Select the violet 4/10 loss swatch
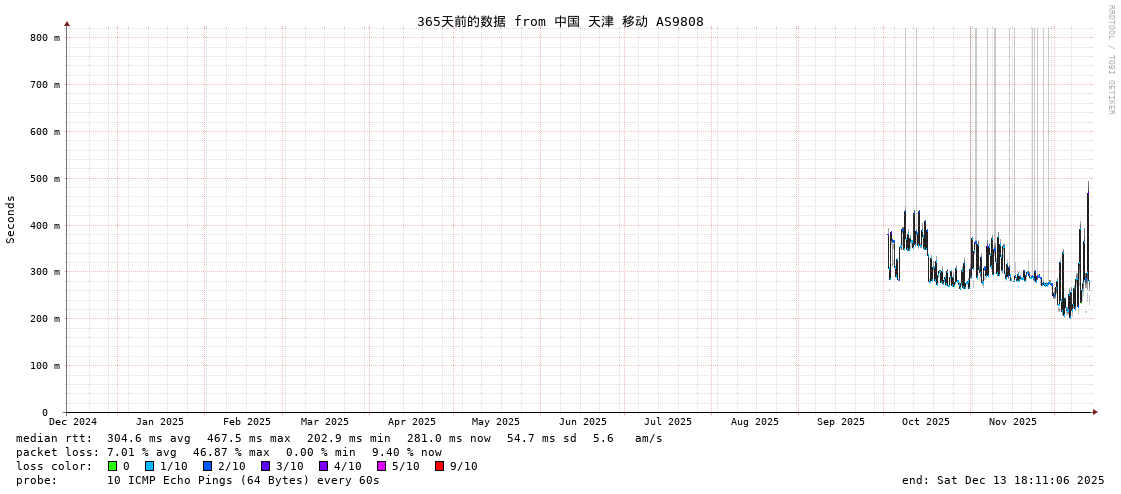This screenshot has height=494, width=1121. click(323, 466)
